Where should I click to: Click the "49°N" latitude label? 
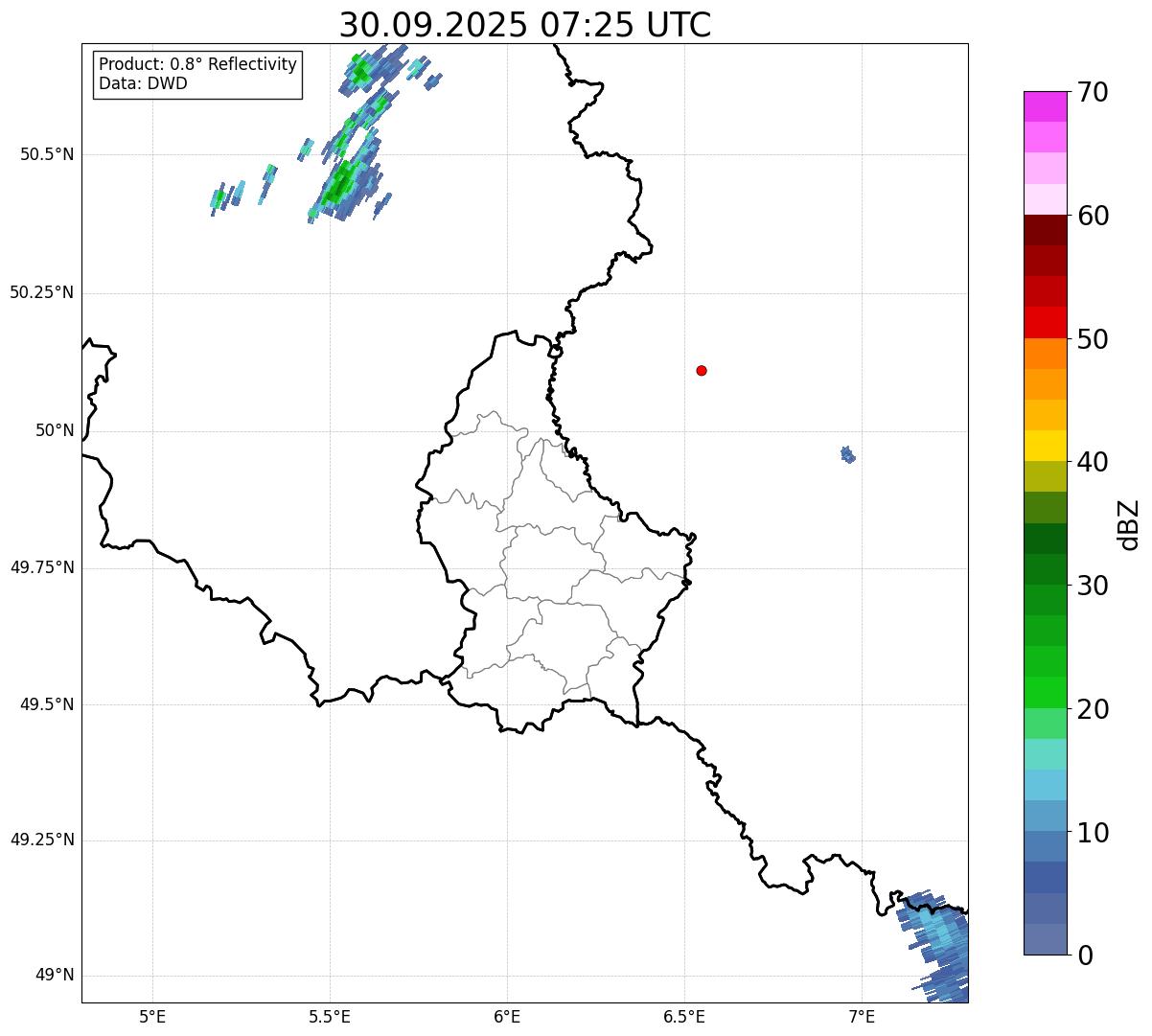point(54,976)
